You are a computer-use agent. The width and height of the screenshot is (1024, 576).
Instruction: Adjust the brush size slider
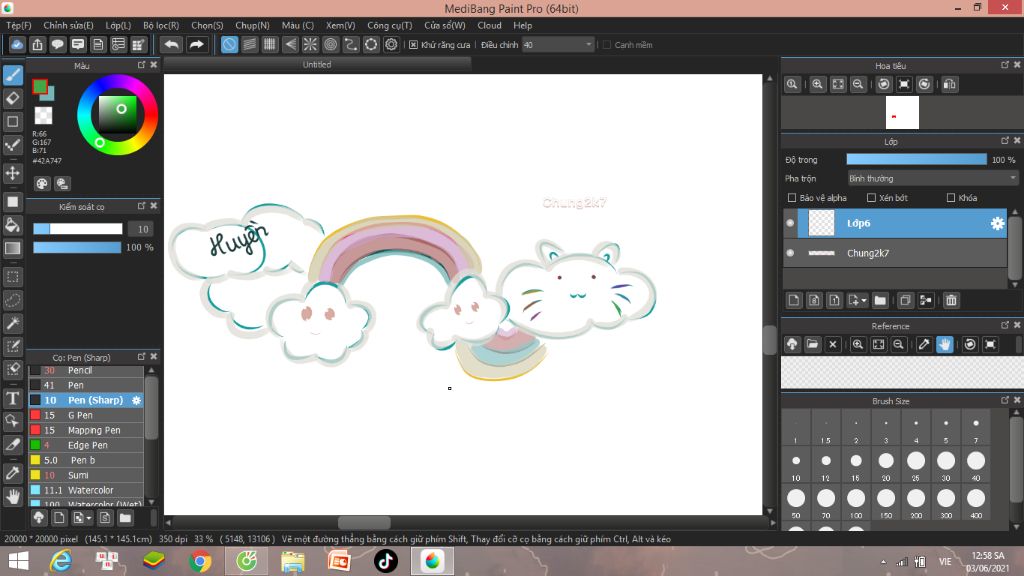[x=78, y=229]
